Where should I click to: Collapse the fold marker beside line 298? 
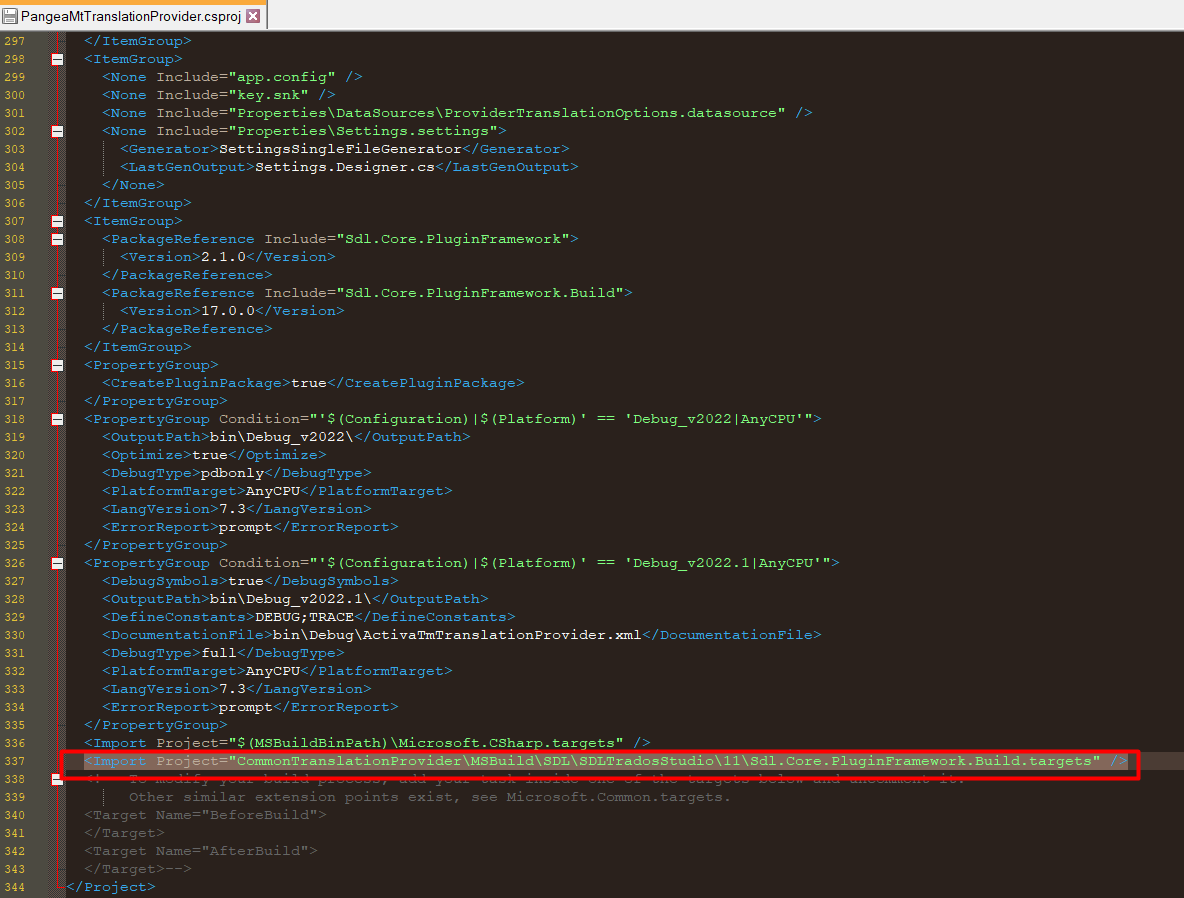click(x=57, y=58)
